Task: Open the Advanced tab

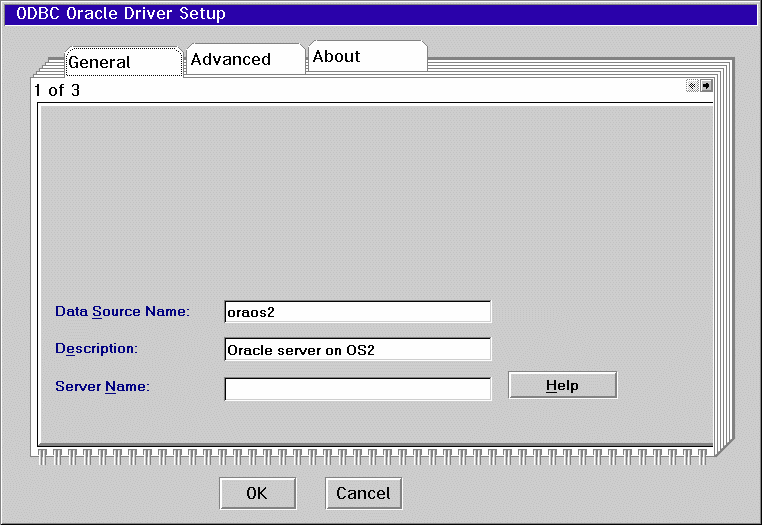Action: pos(245,59)
